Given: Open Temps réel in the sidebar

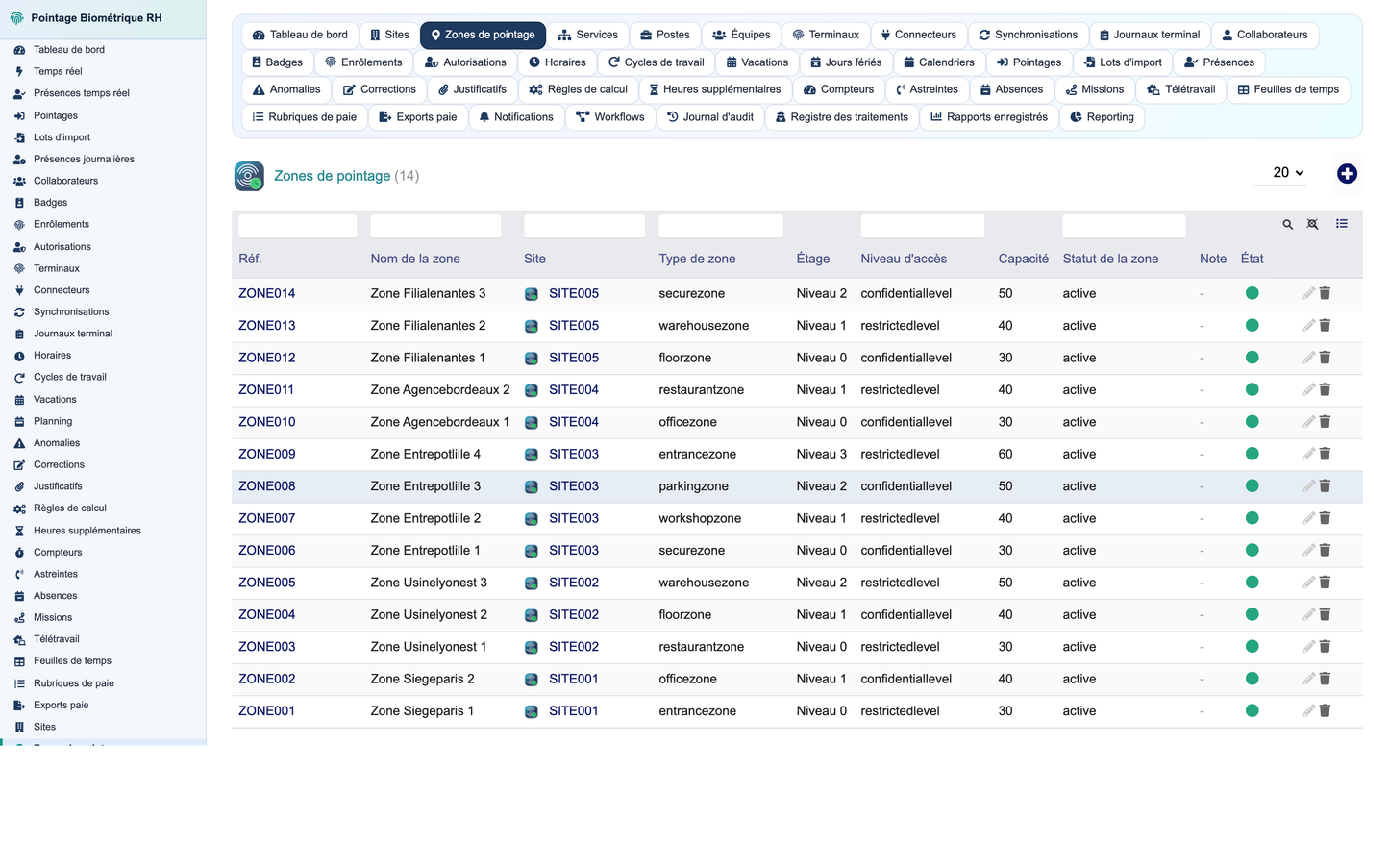Looking at the screenshot, I should pyautogui.click(x=58, y=71).
